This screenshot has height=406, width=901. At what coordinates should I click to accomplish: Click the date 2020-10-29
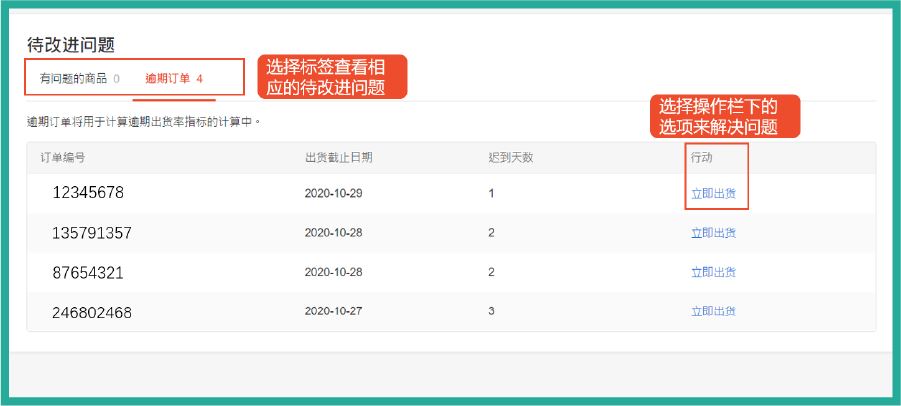point(333,194)
